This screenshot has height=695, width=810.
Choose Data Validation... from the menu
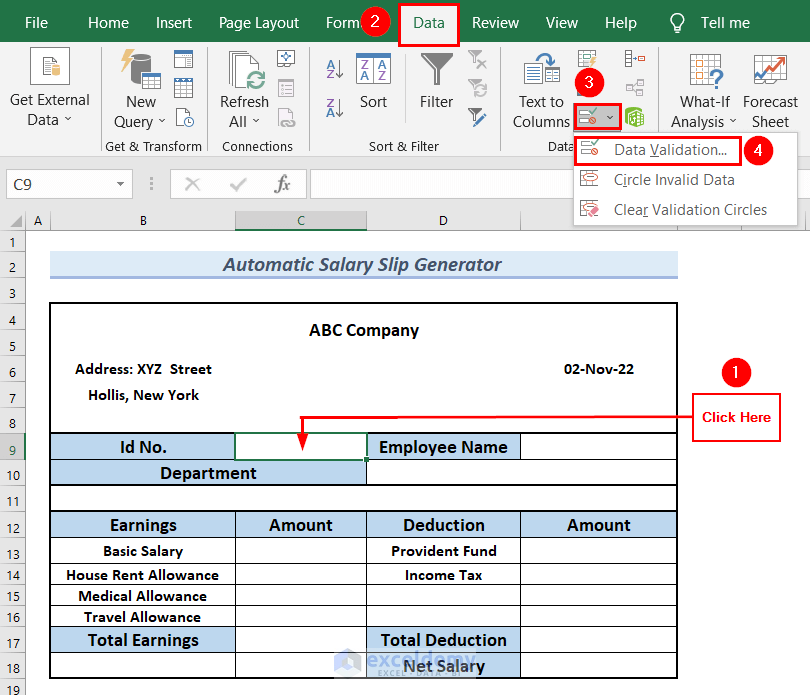point(670,150)
